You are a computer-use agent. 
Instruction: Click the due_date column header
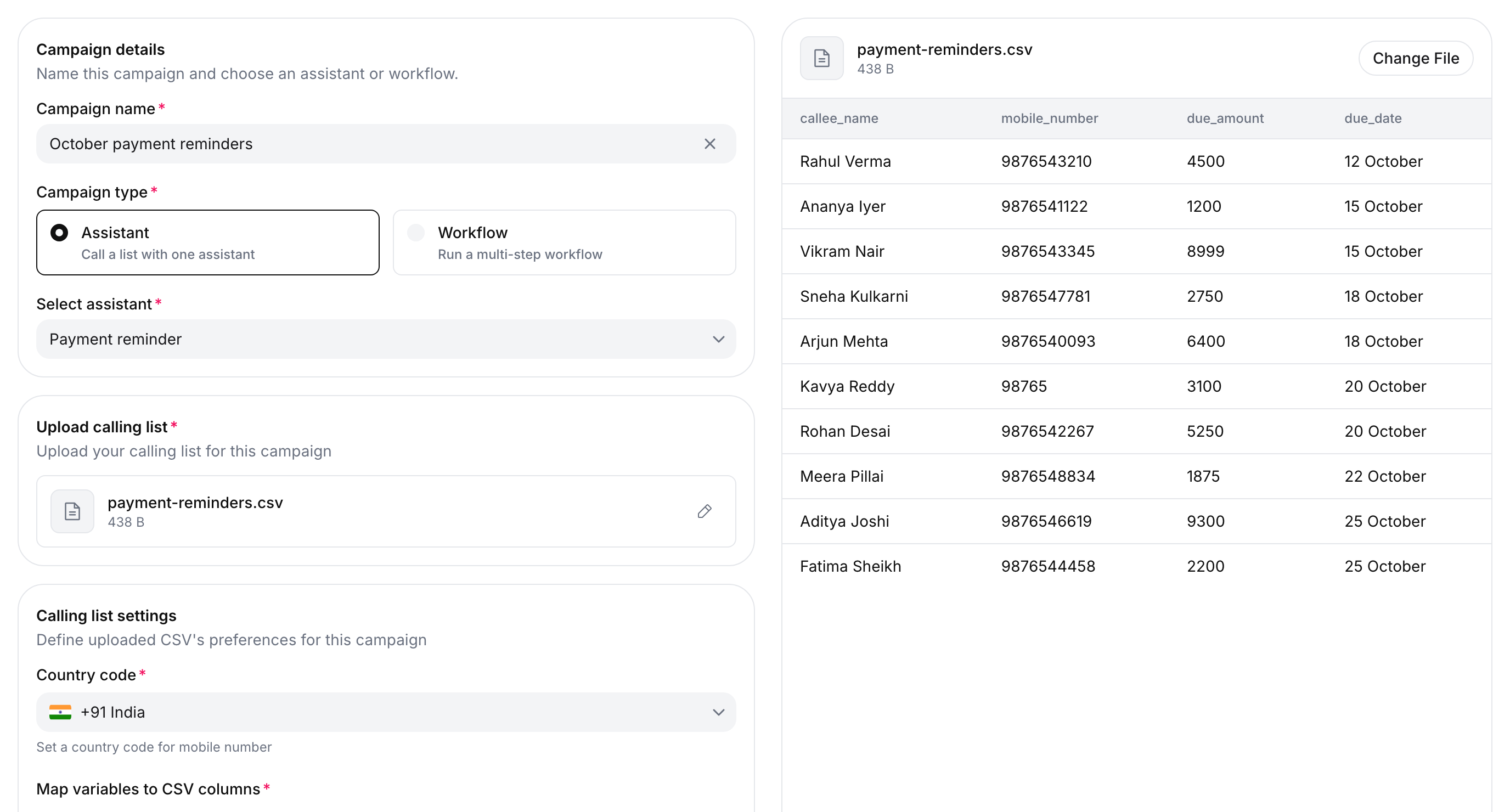(1373, 119)
